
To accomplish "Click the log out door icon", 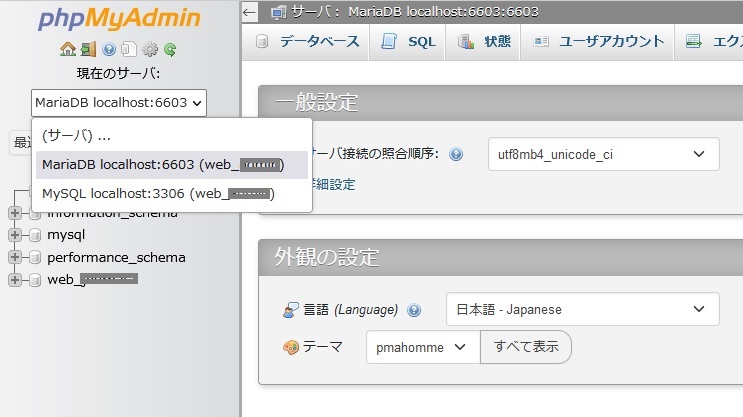I will [88, 49].
